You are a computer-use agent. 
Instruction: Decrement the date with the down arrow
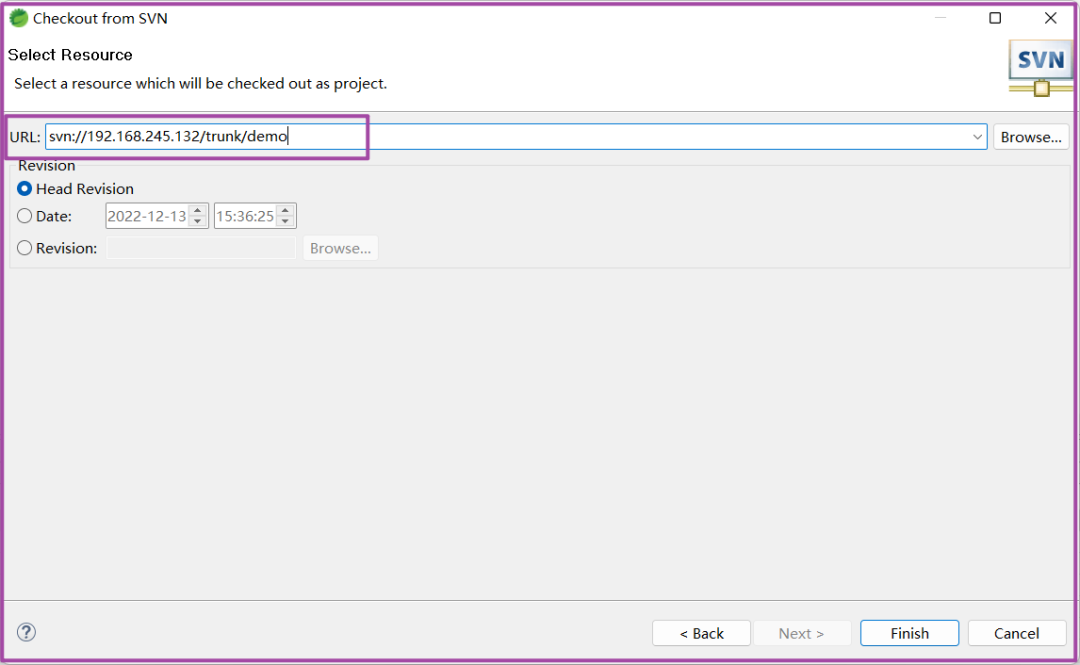tap(197, 221)
